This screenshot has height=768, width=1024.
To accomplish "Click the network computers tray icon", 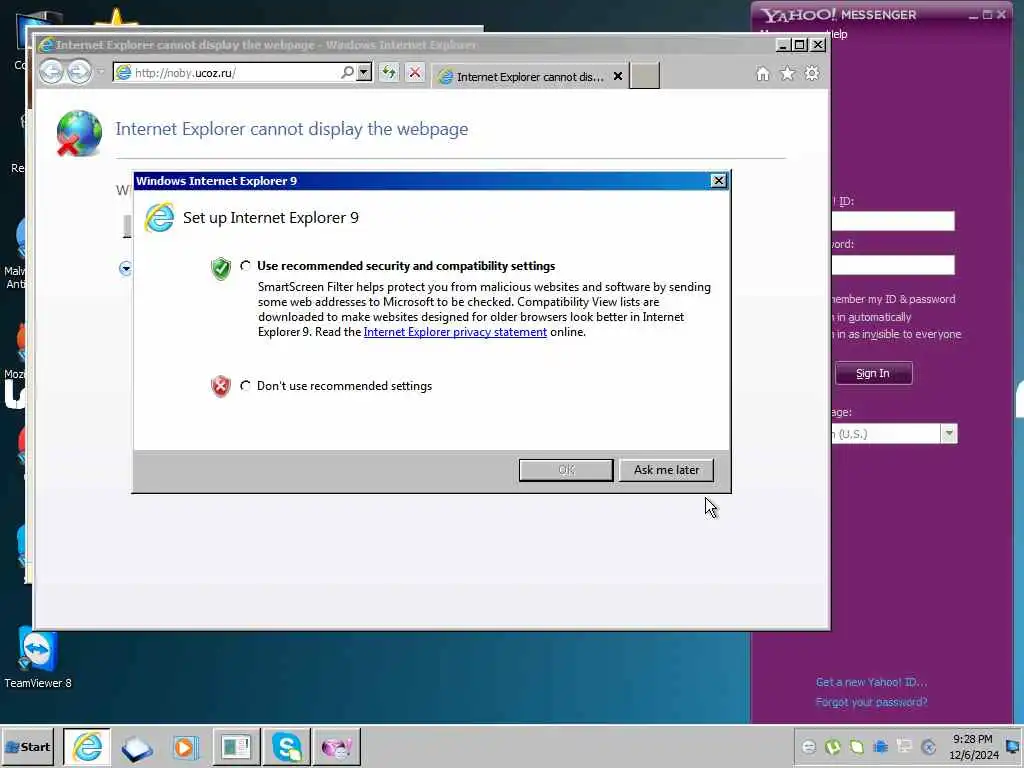I will [904, 746].
